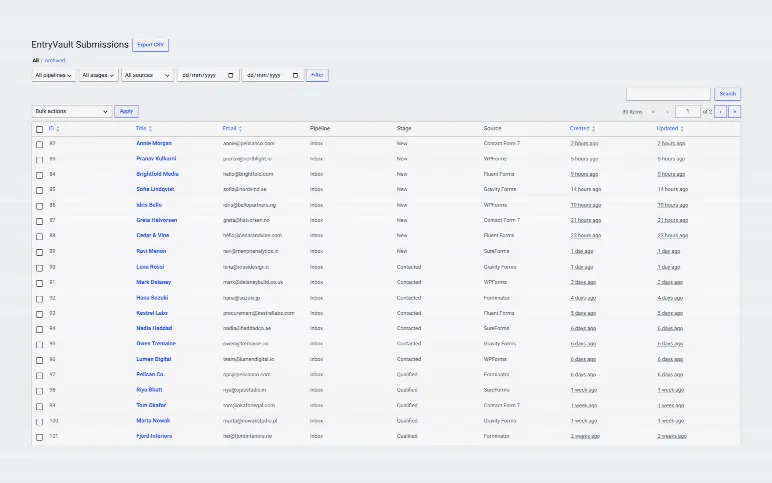Image resolution: width=772 pixels, height=483 pixels.
Task: Click the sort arrows beside Created column
Action: click(593, 129)
